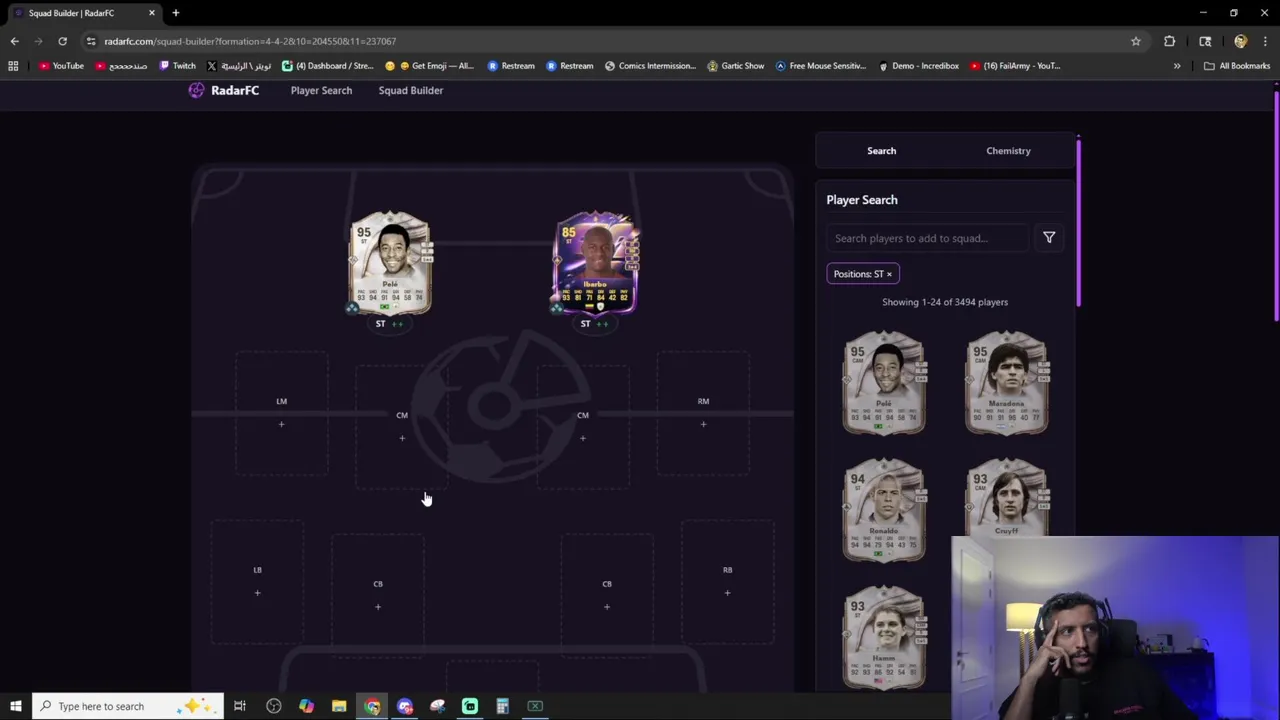Click the Pelé card in left ST slot
The height and width of the screenshot is (720, 1280).
[x=390, y=263]
